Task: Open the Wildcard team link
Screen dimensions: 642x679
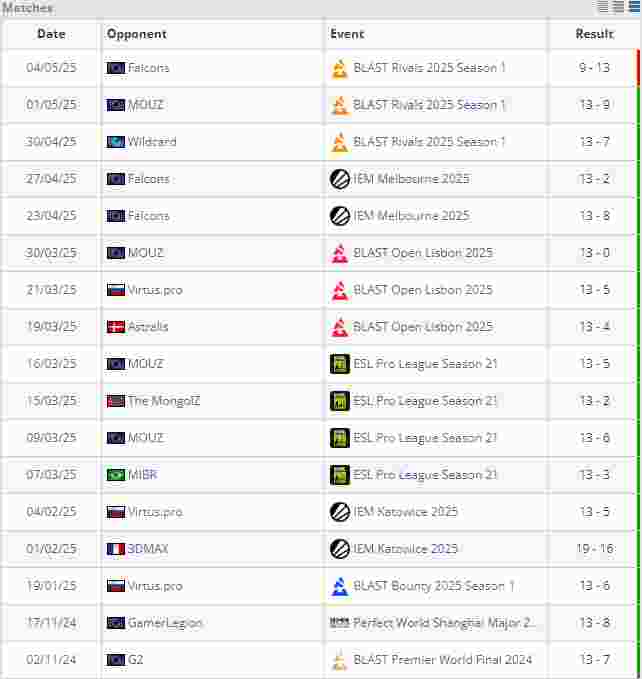Action: 152,142
